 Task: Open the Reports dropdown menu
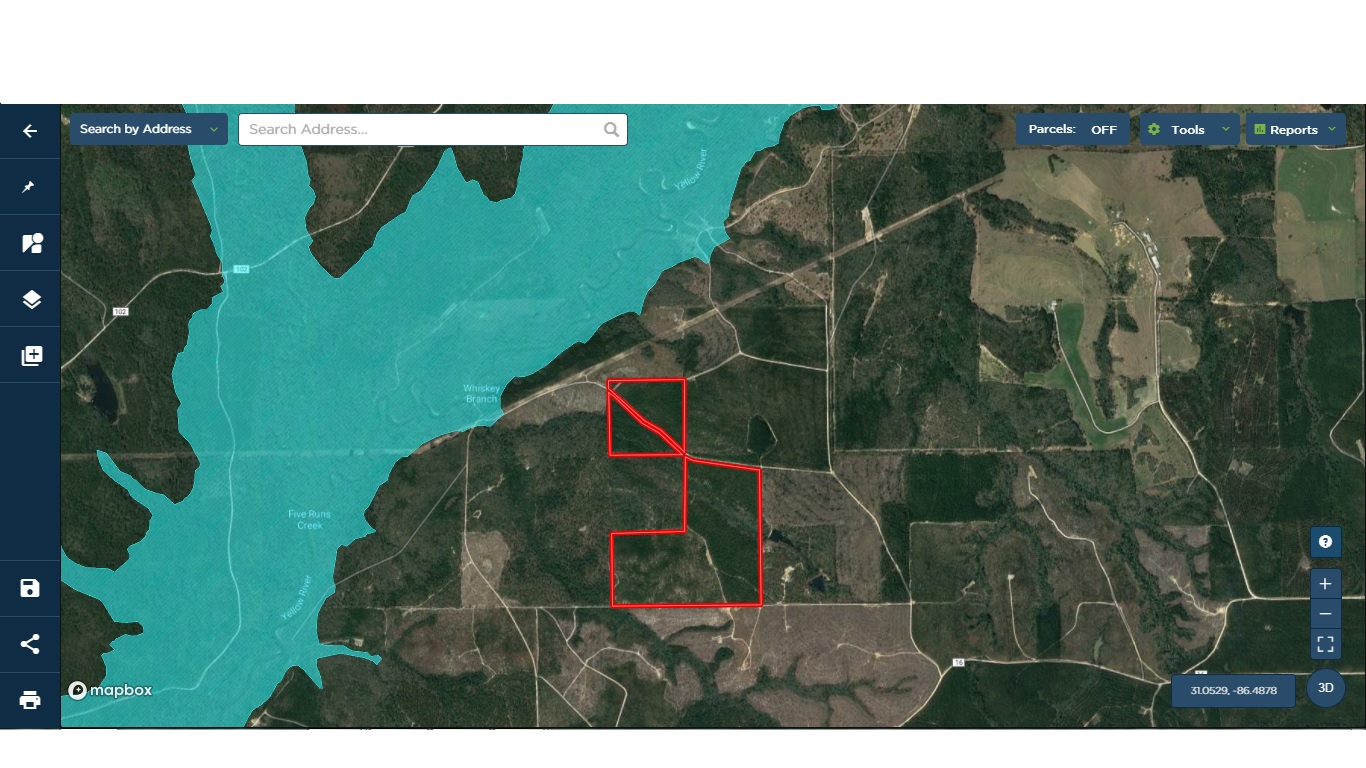[1294, 130]
